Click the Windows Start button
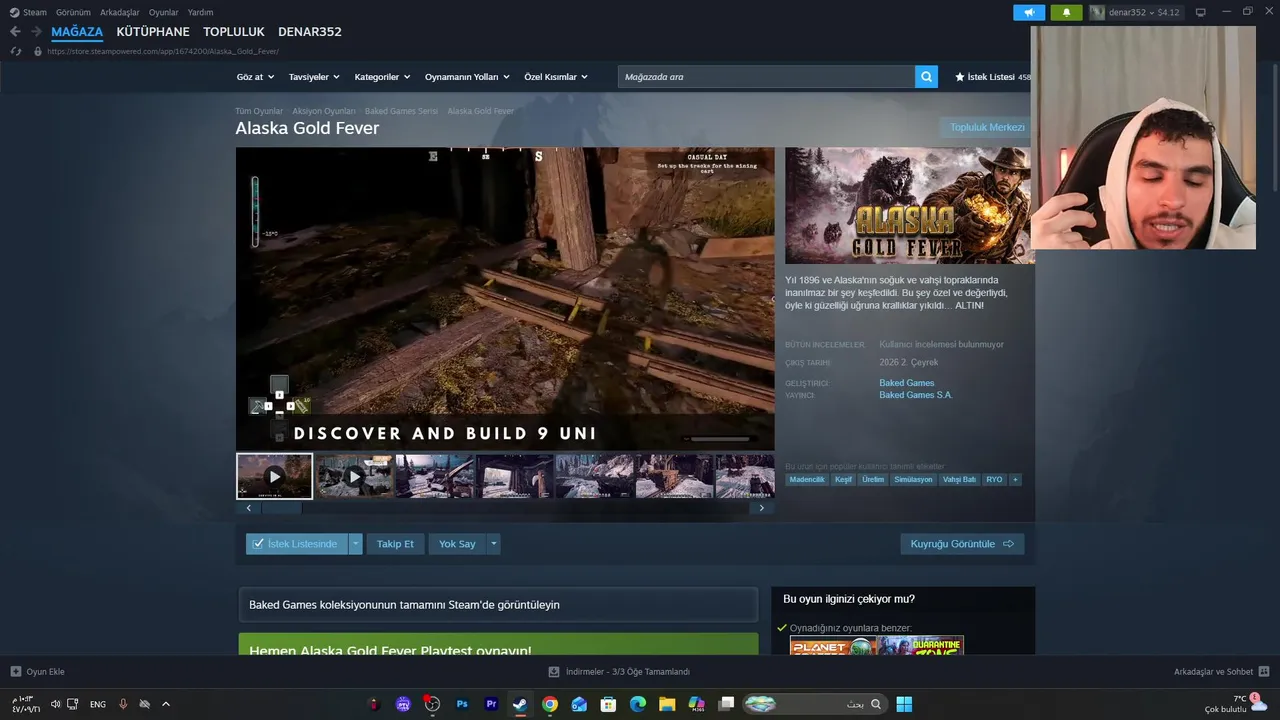The image size is (1280, 720). click(x=904, y=704)
